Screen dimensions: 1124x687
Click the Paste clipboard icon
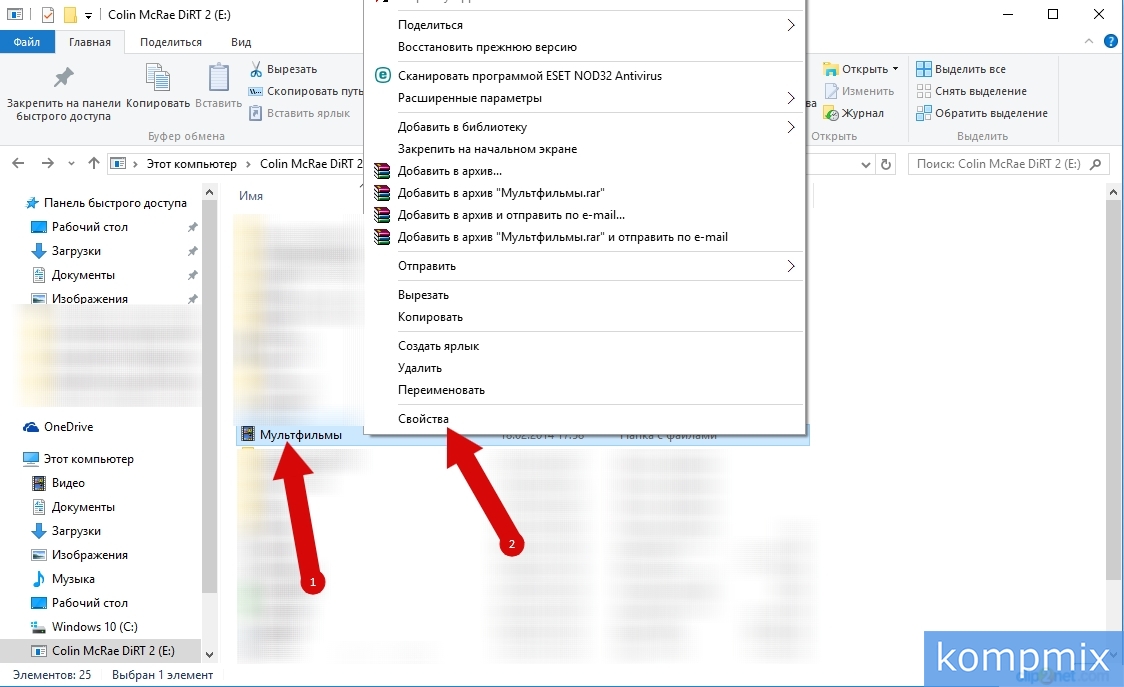click(219, 78)
